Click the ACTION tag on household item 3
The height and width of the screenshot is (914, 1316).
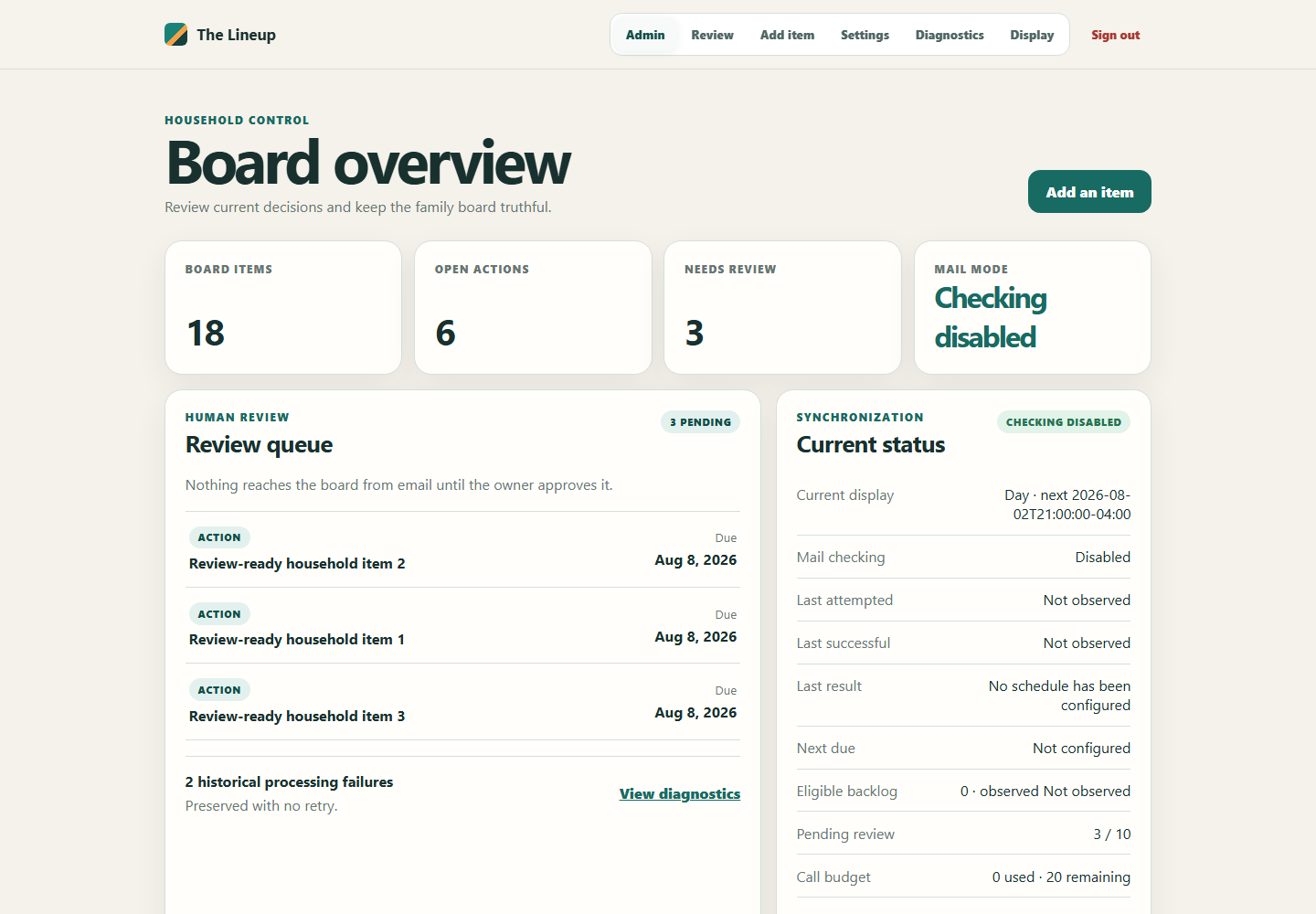[x=219, y=690]
